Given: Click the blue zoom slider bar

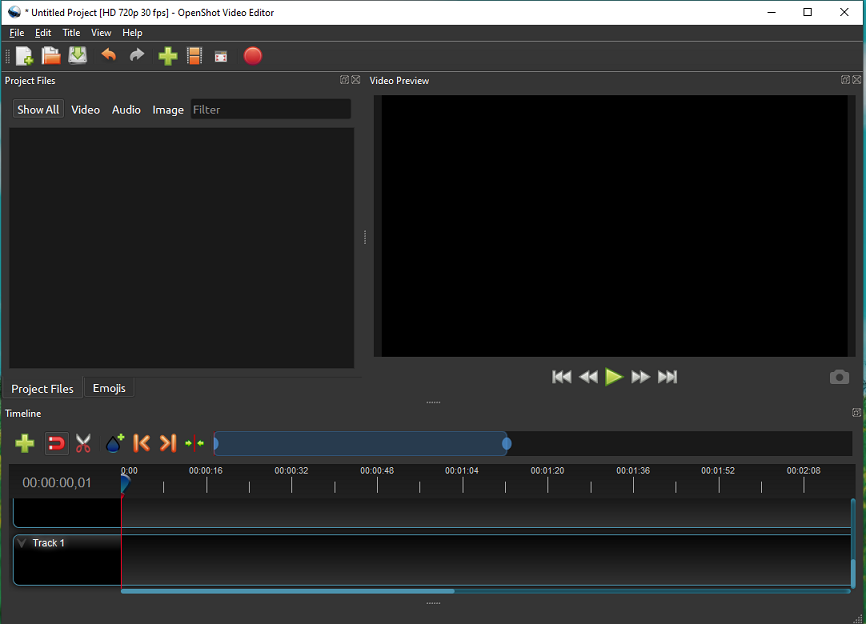Looking at the screenshot, I should 361,443.
